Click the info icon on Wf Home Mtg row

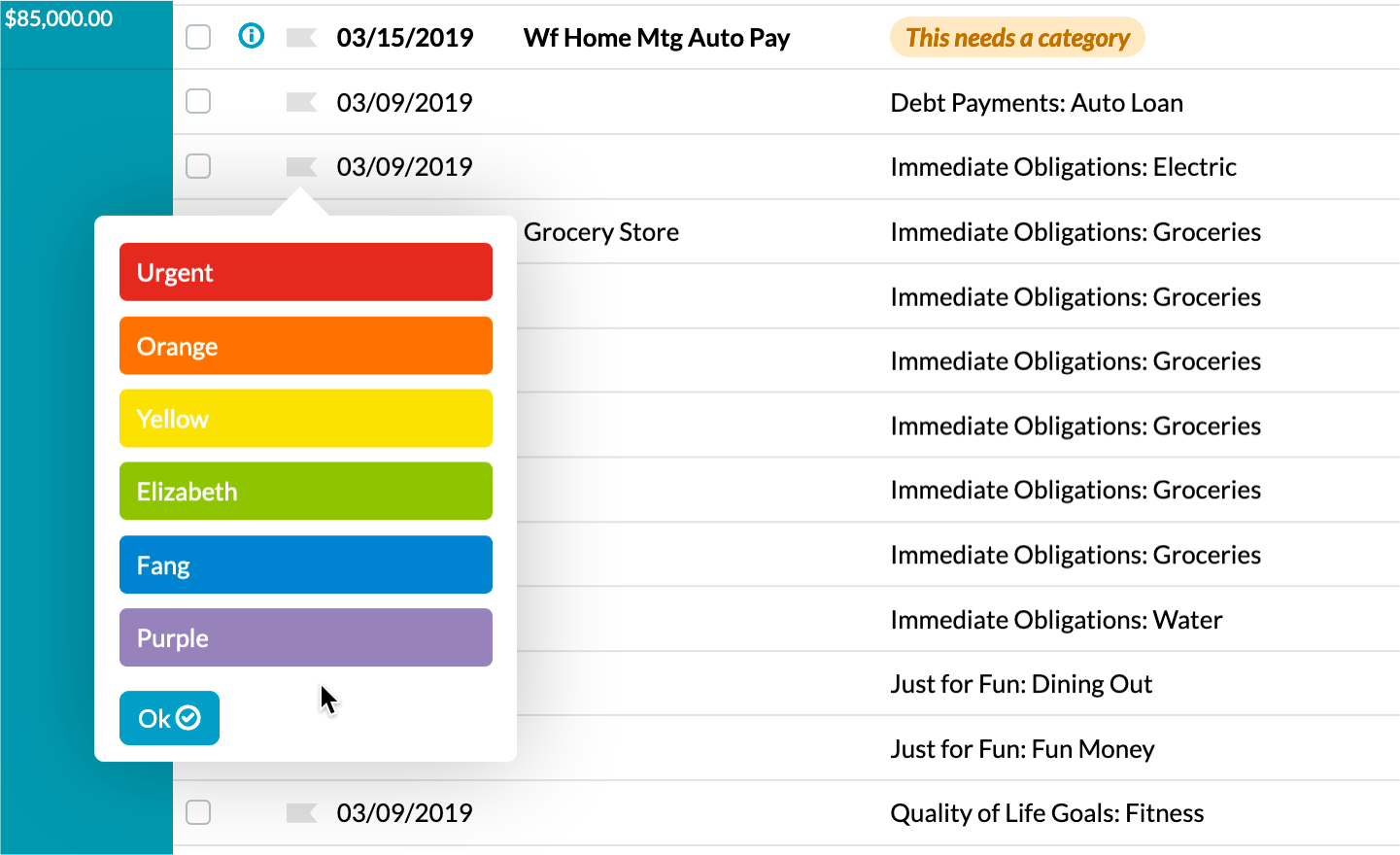click(252, 36)
